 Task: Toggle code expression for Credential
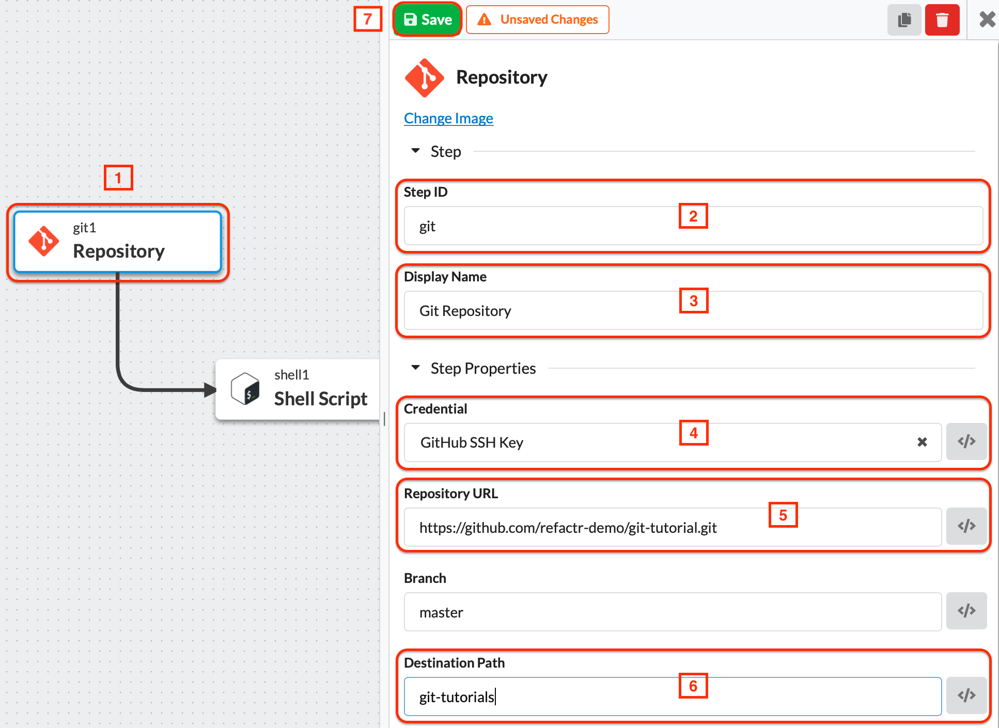[x=966, y=441]
